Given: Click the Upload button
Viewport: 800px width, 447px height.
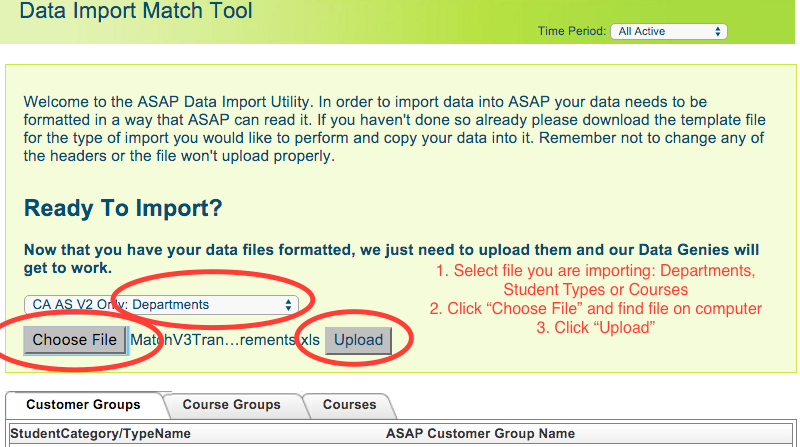Looking at the screenshot, I should 358,340.
